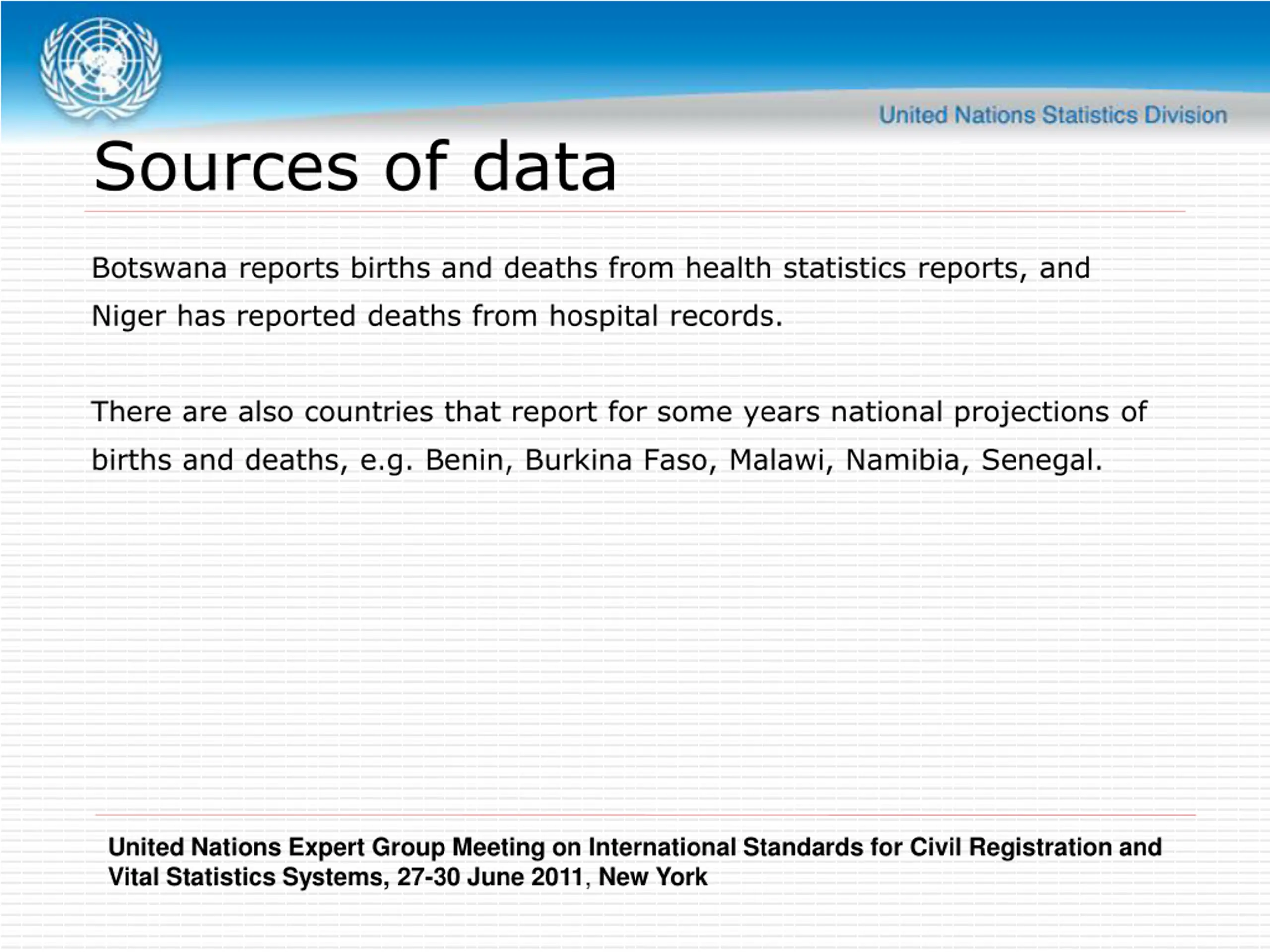Click Namibia in country list
The width and height of the screenshot is (1270, 952).
point(903,460)
